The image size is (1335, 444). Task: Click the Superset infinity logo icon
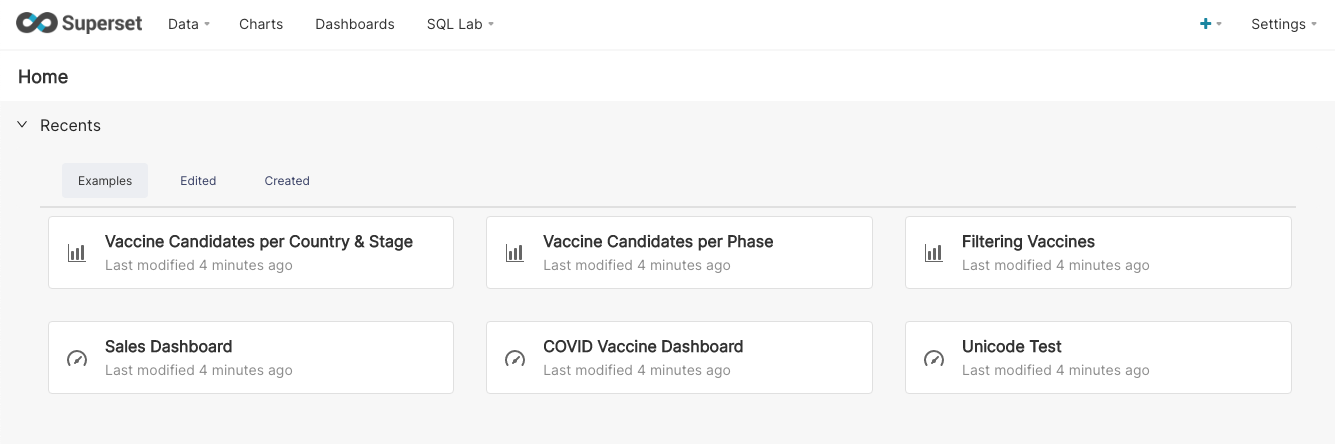tap(36, 24)
